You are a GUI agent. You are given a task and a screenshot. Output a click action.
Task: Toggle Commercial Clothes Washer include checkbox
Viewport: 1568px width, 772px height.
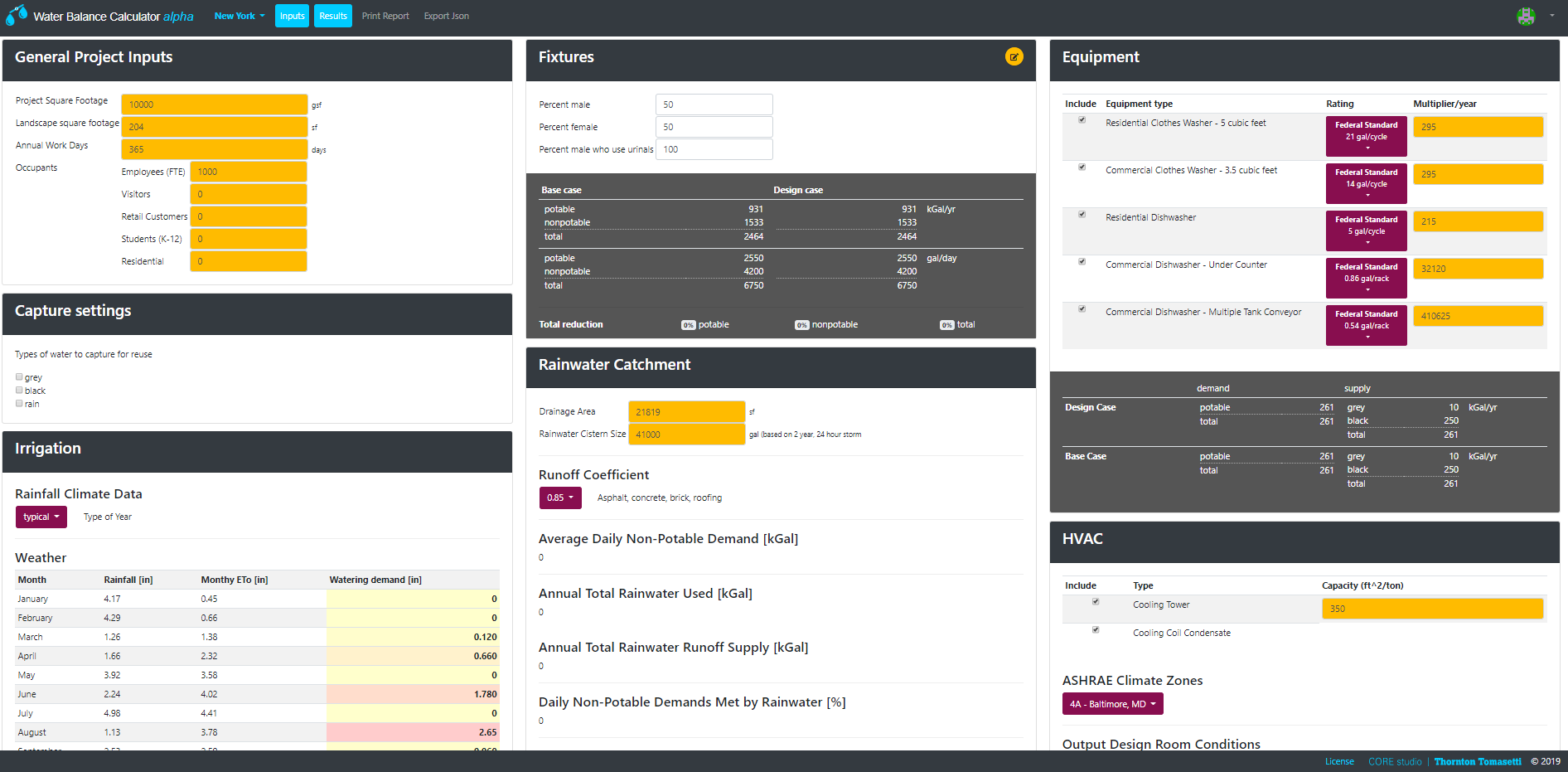(1082, 168)
